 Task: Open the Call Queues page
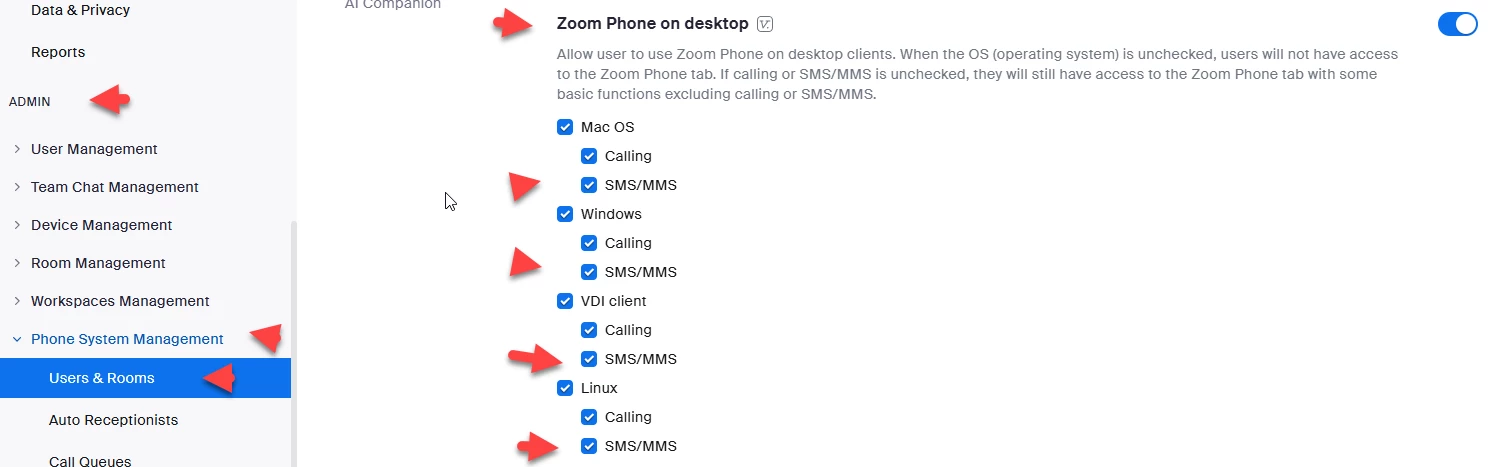coord(90,461)
